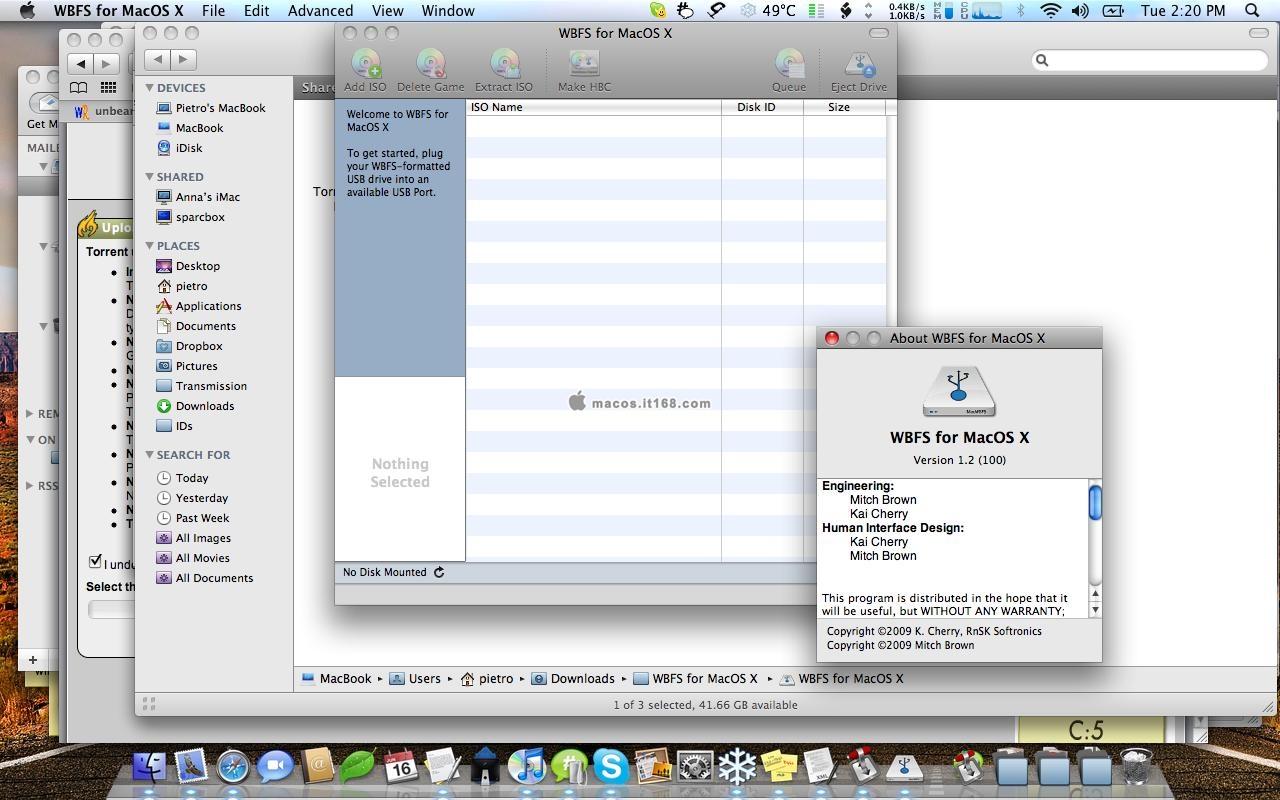Open the File menu
The width and height of the screenshot is (1280, 800).
[213, 11]
